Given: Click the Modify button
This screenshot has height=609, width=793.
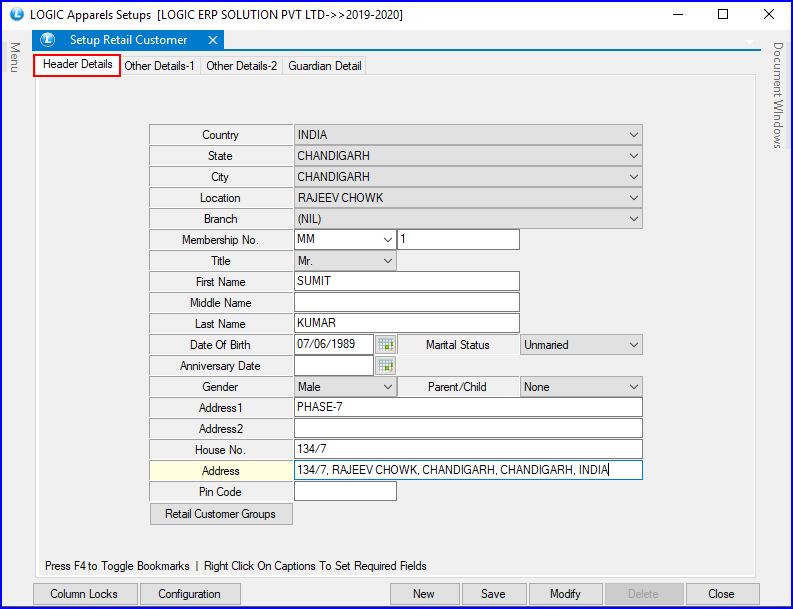Looking at the screenshot, I should pyautogui.click(x=565, y=594).
